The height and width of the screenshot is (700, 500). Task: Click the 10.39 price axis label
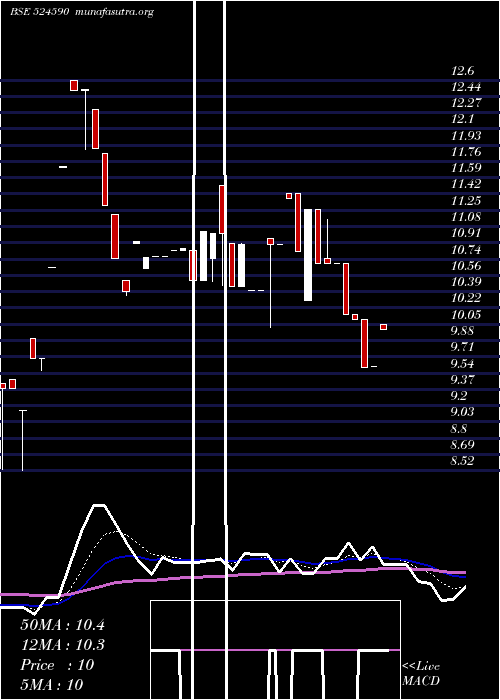pos(466,282)
